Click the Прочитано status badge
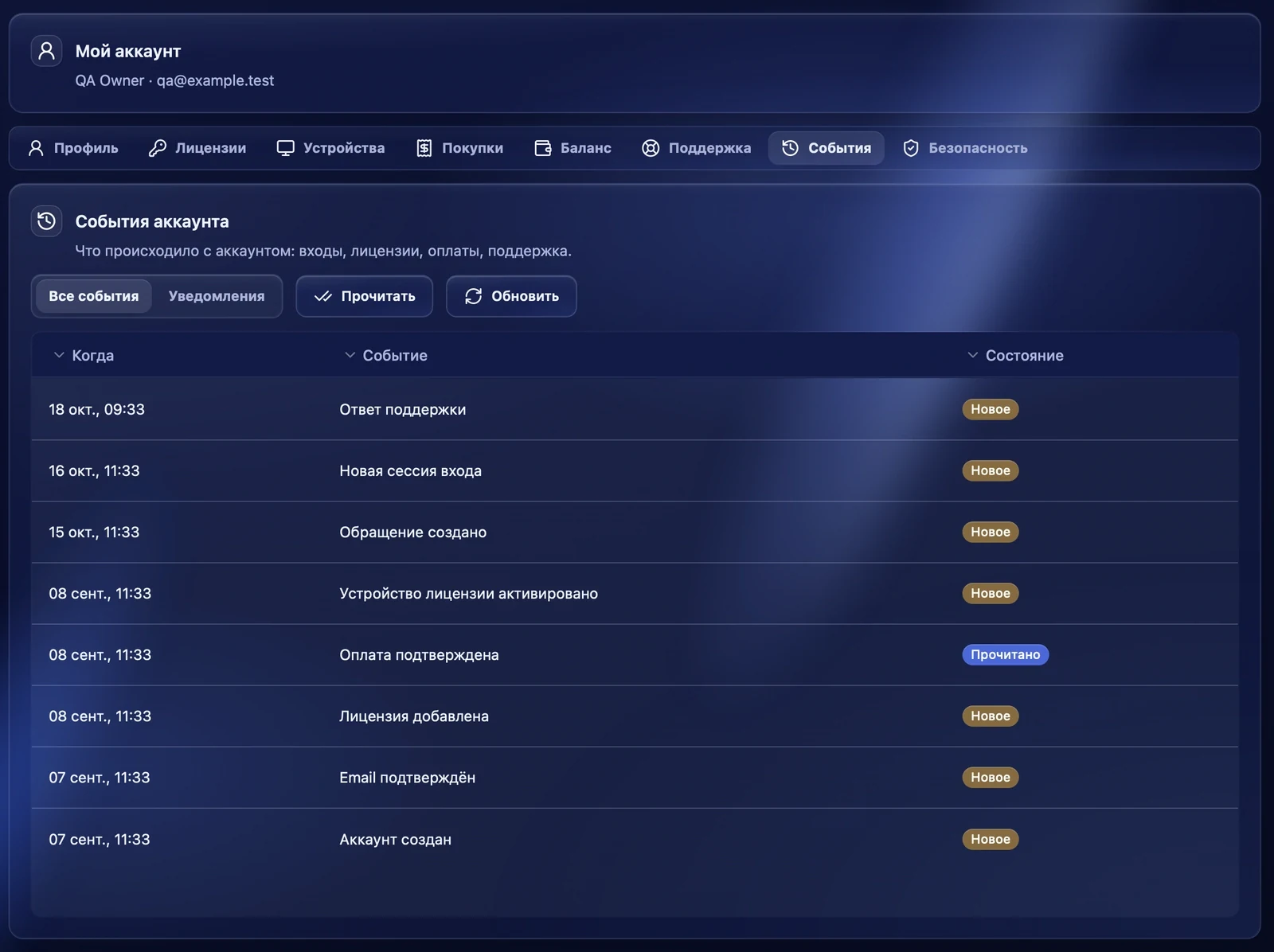Viewport: 1274px width, 952px height. 1006,654
